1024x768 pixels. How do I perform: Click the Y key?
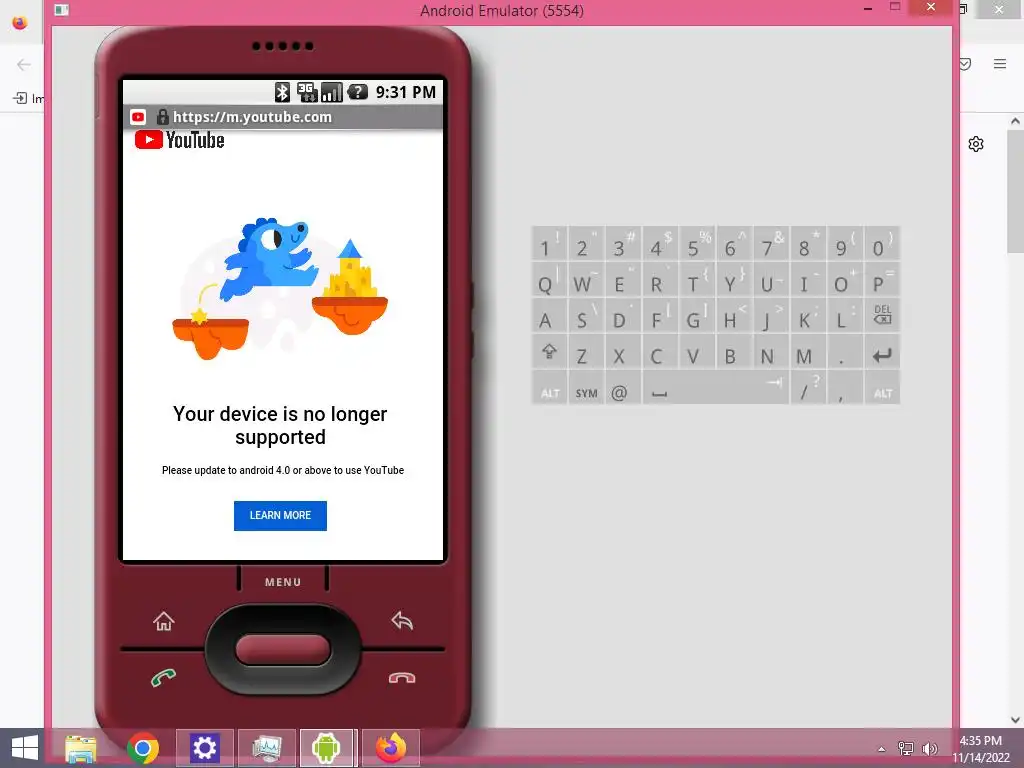(x=734, y=280)
